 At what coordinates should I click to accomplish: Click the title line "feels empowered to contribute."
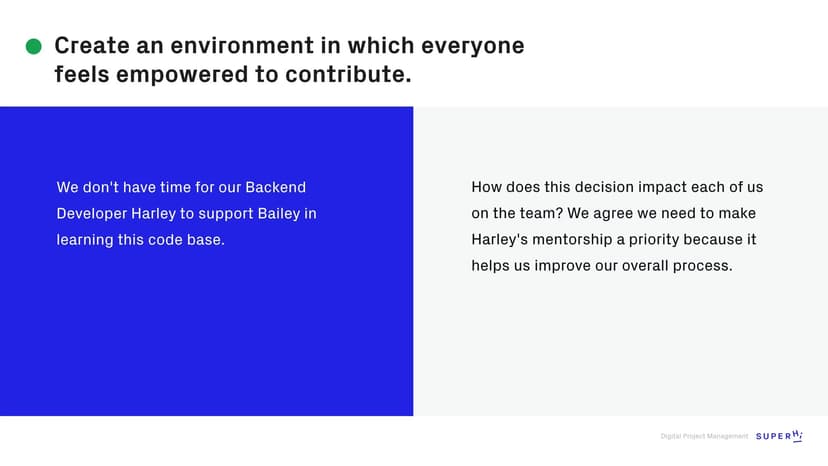(232, 74)
